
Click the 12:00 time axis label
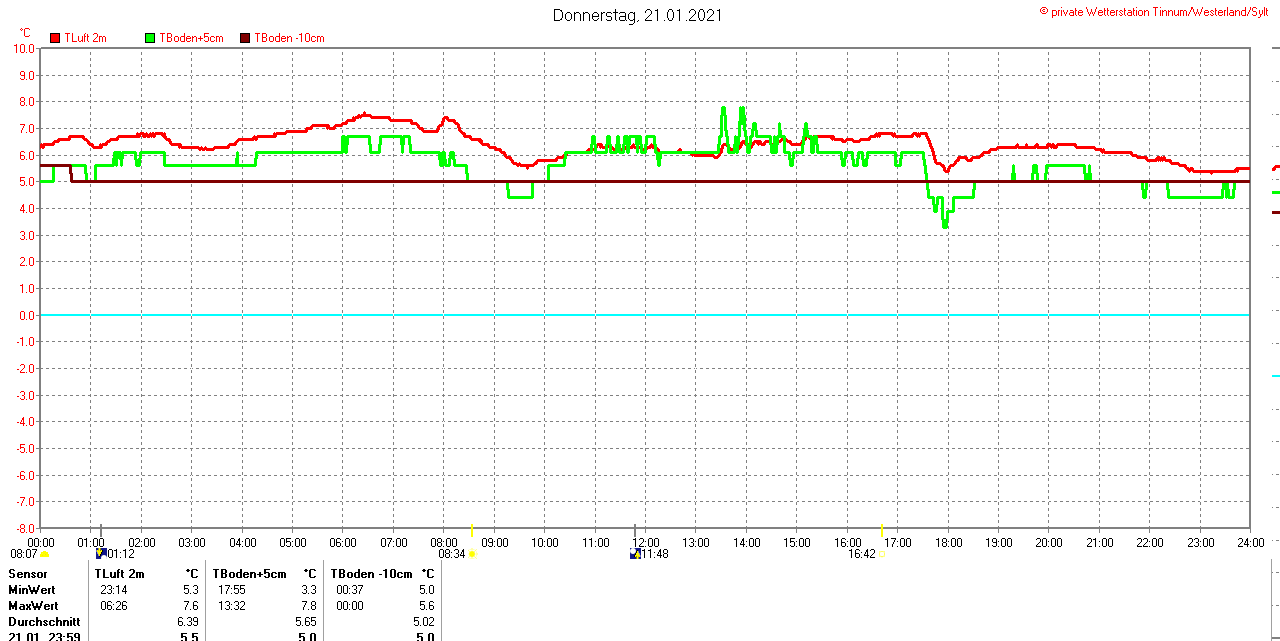646,543
